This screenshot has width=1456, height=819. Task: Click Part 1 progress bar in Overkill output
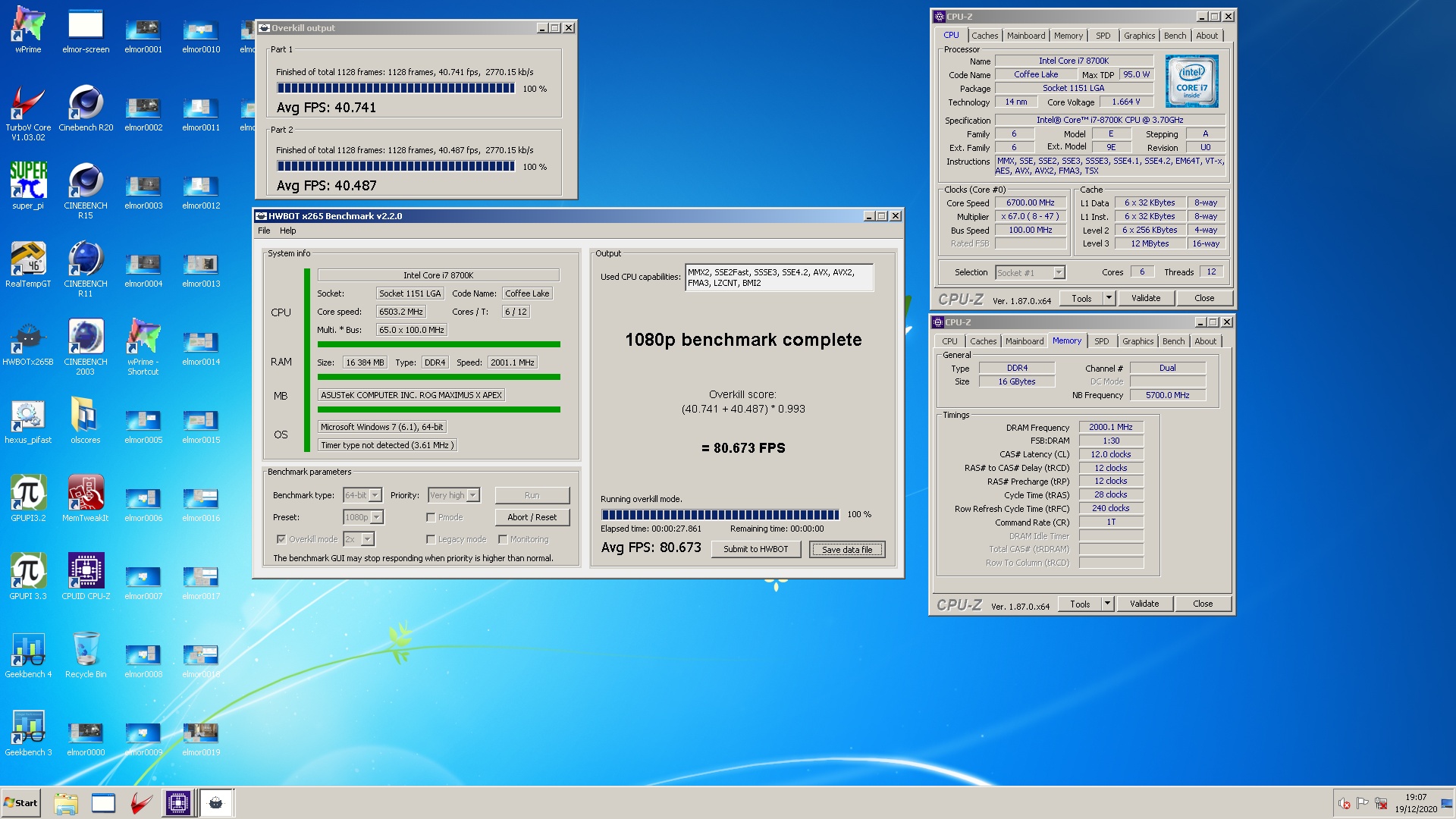395,89
